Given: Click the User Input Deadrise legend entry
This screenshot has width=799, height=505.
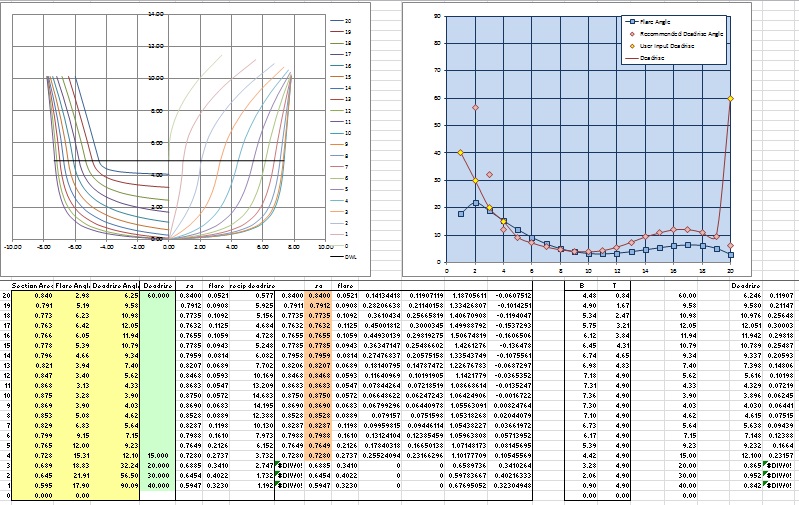Looking at the screenshot, I should (x=666, y=46).
